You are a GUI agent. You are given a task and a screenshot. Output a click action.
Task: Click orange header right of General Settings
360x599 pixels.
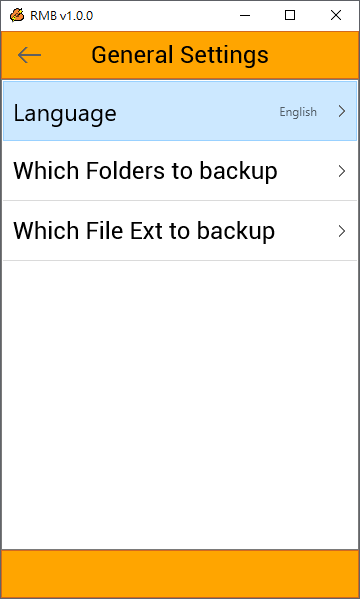pos(313,55)
